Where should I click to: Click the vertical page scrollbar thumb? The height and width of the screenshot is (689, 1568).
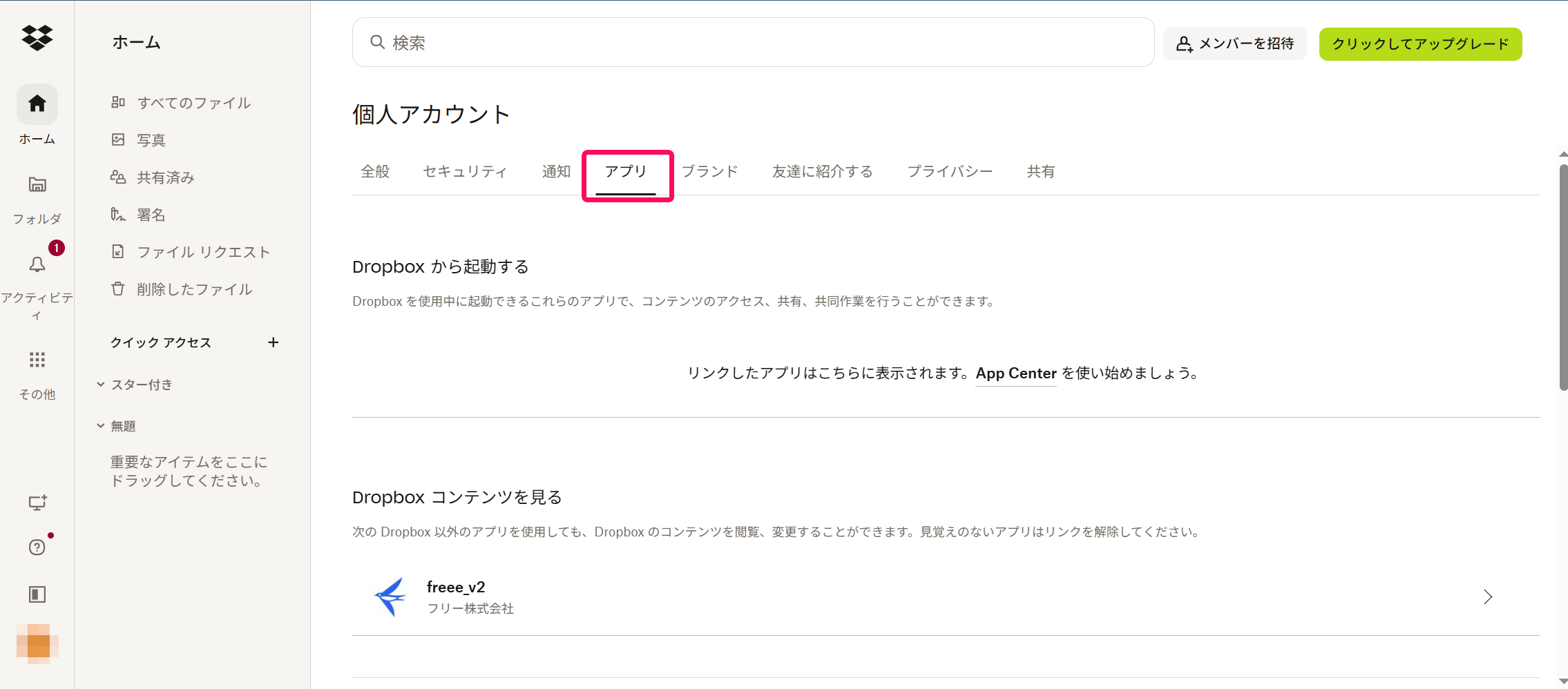click(x=1563, y=276)
